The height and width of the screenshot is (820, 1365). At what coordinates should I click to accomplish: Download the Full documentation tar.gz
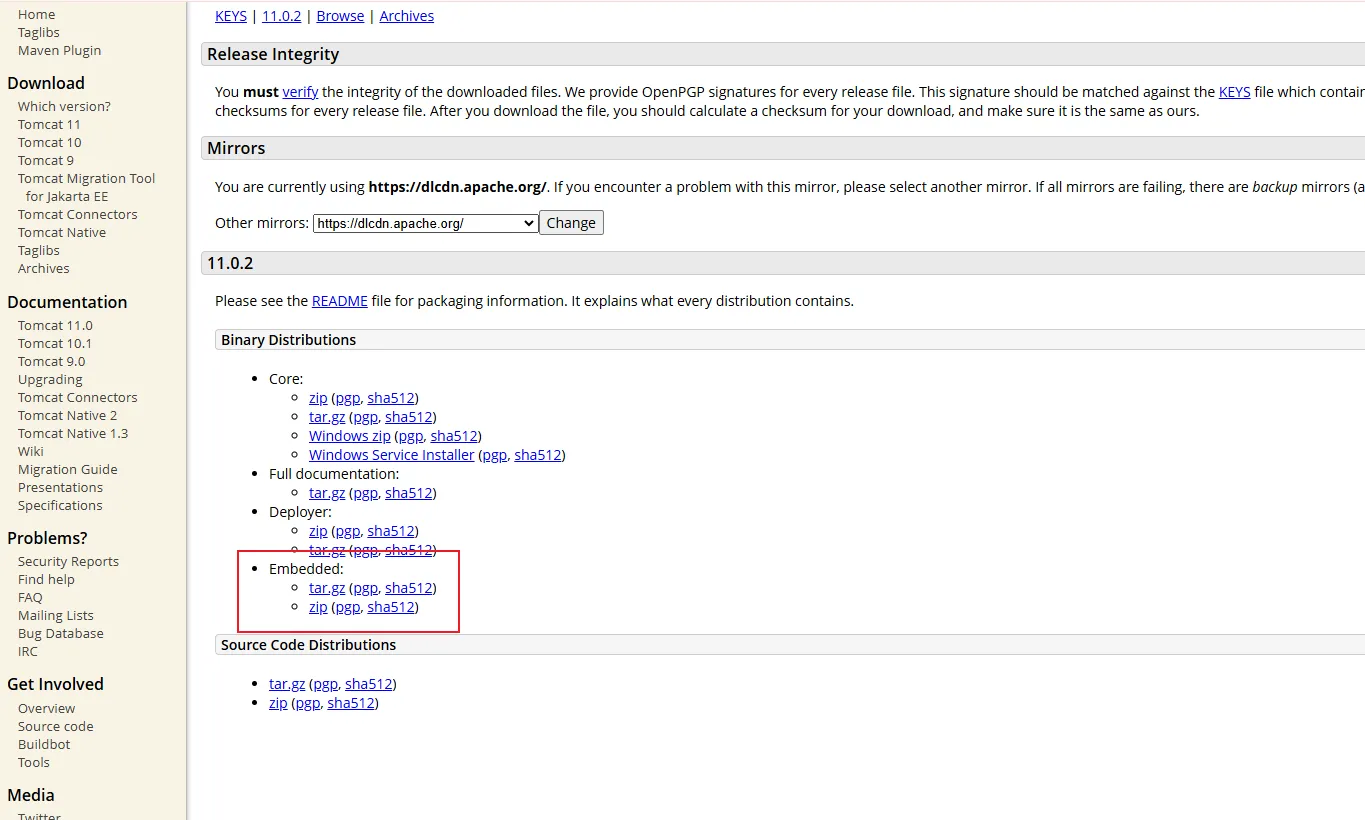pos(327,493)
